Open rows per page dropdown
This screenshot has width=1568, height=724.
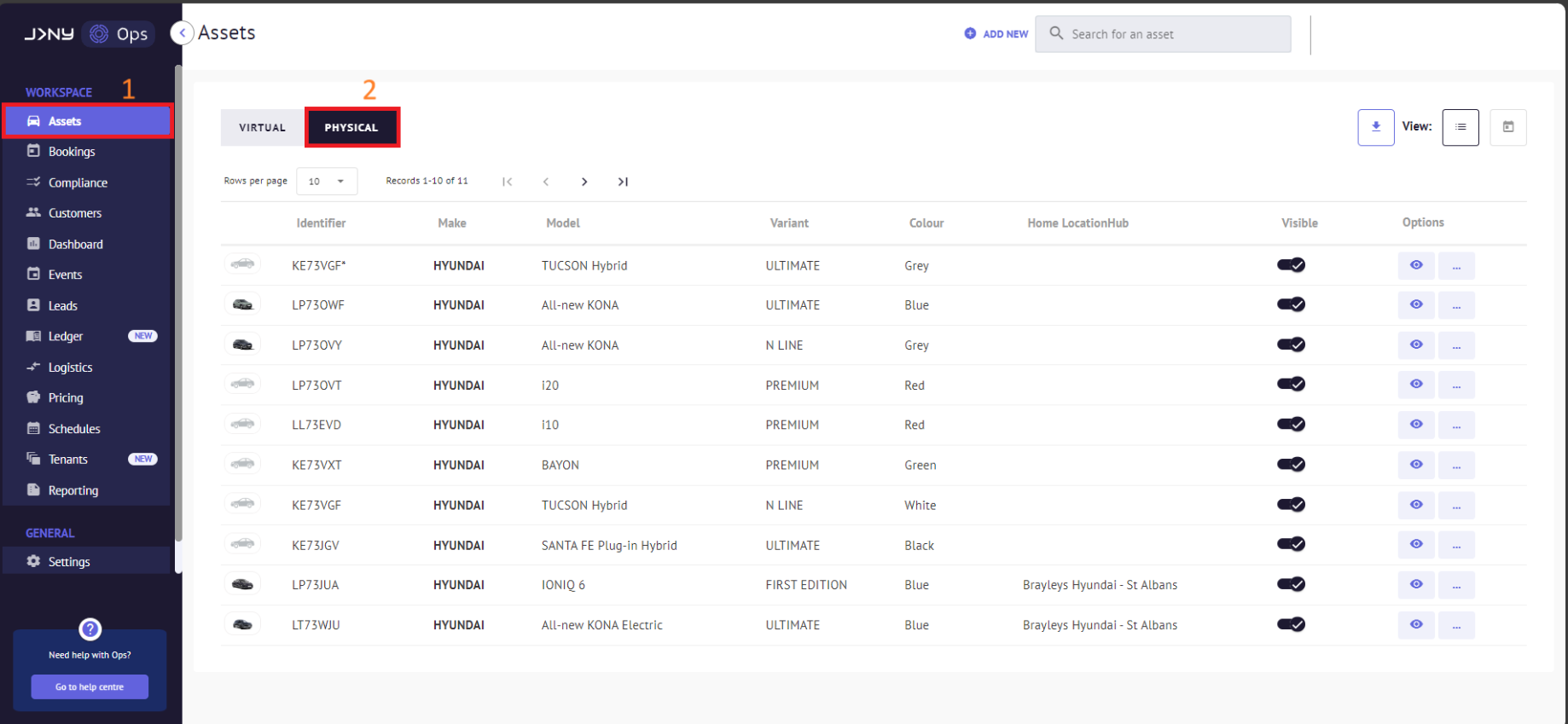[327, 181]
